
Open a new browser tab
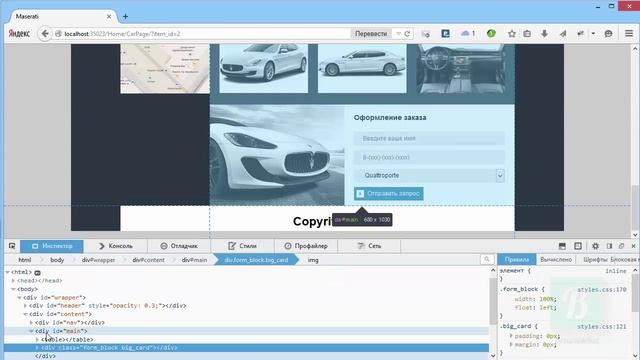[x=125, y=16]
